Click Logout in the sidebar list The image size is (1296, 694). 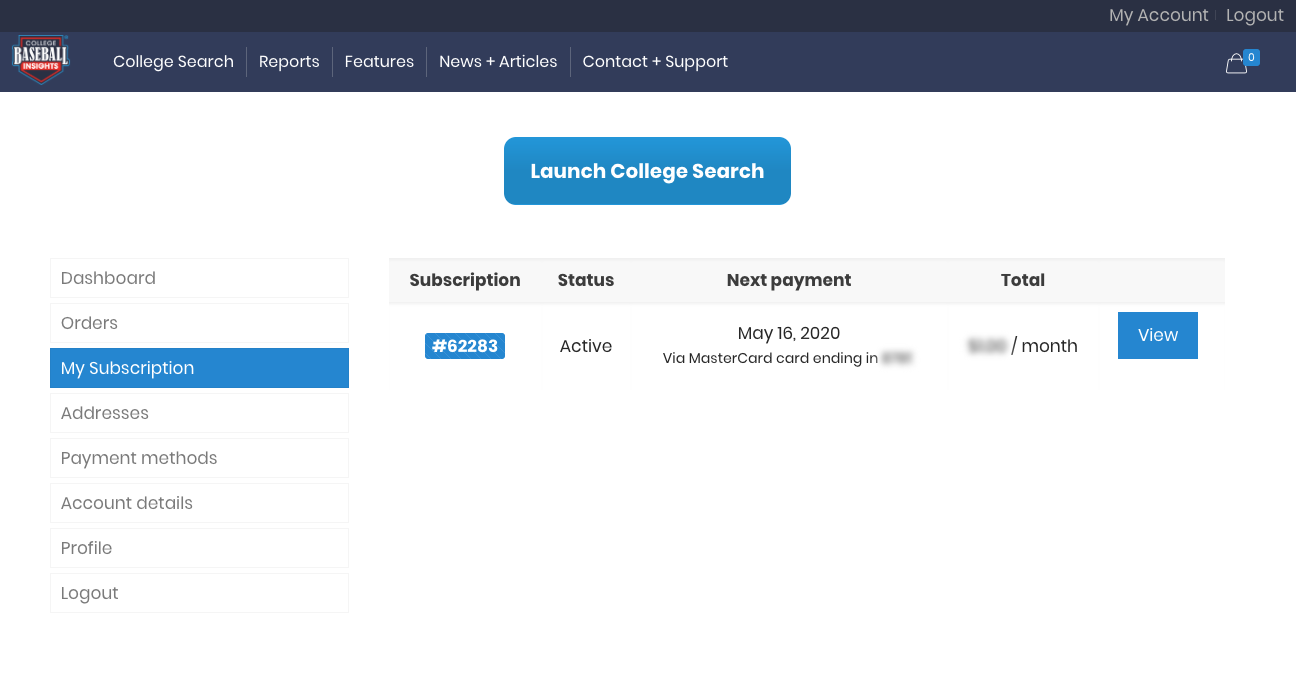199,593
